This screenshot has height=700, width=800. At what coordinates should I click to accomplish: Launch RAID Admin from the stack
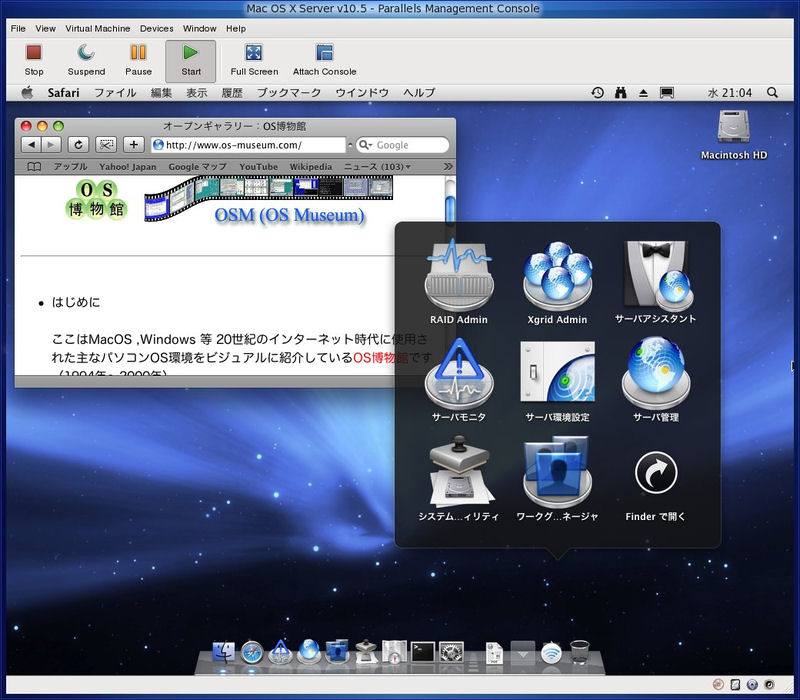click(x=459, y=282)
